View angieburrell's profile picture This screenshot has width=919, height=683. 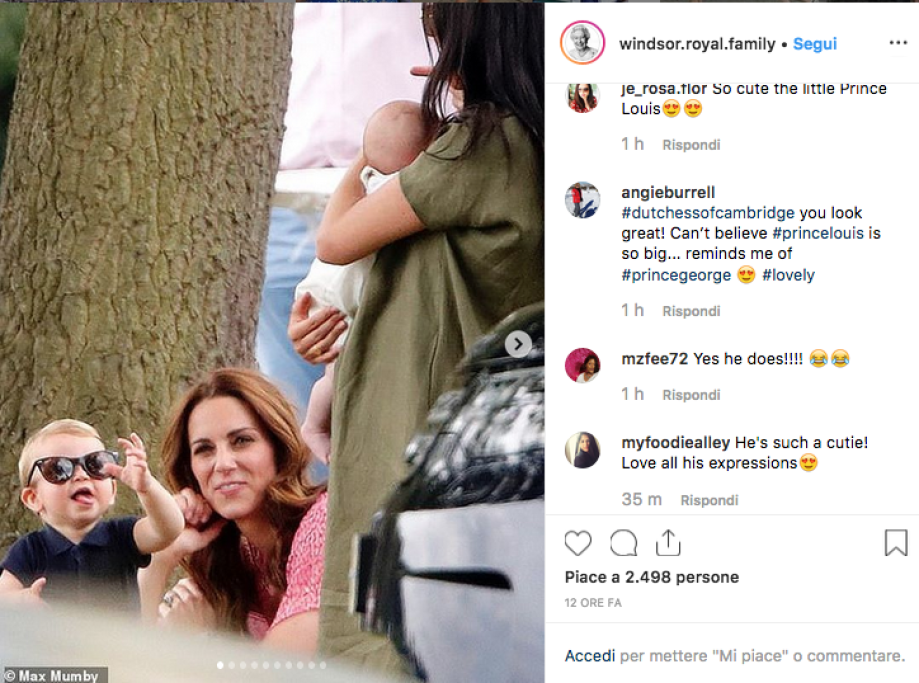582,200
